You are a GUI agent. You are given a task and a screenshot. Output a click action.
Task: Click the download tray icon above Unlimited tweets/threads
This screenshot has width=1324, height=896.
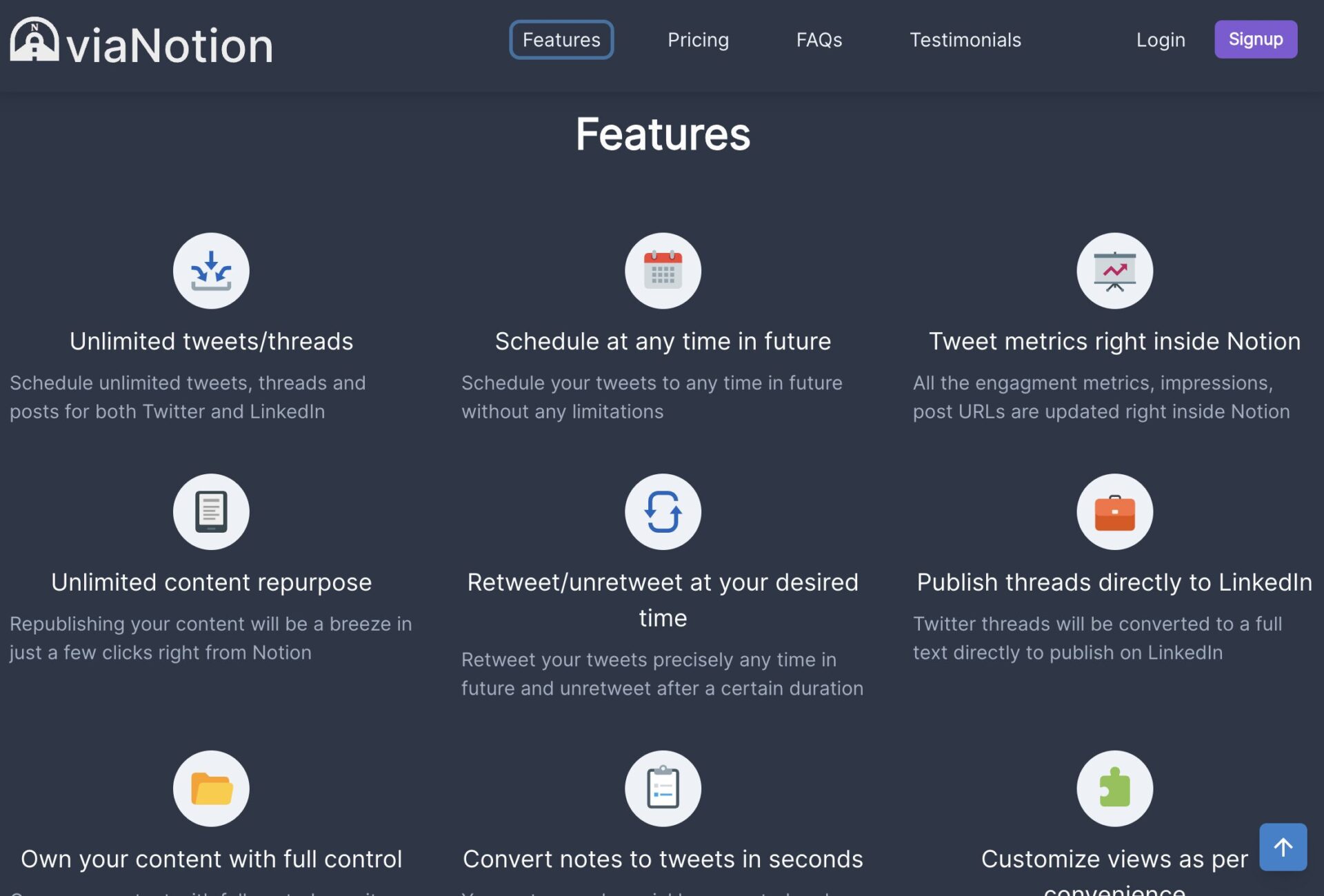(x=211, y=271)
